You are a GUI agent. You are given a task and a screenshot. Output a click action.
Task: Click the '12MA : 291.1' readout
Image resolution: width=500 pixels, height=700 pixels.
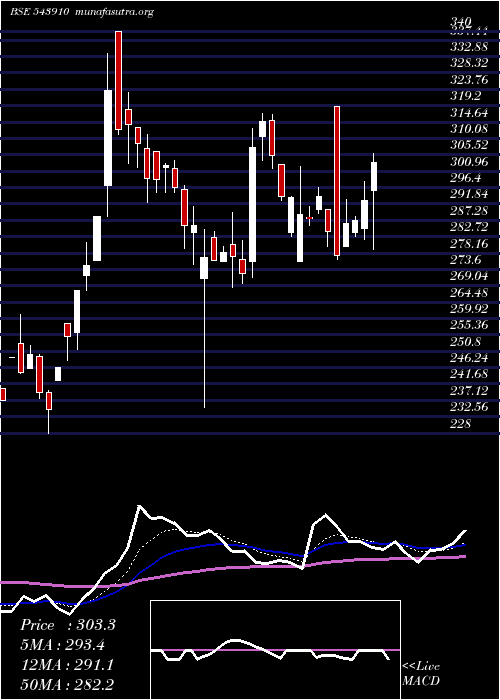(x=67, y=665)
